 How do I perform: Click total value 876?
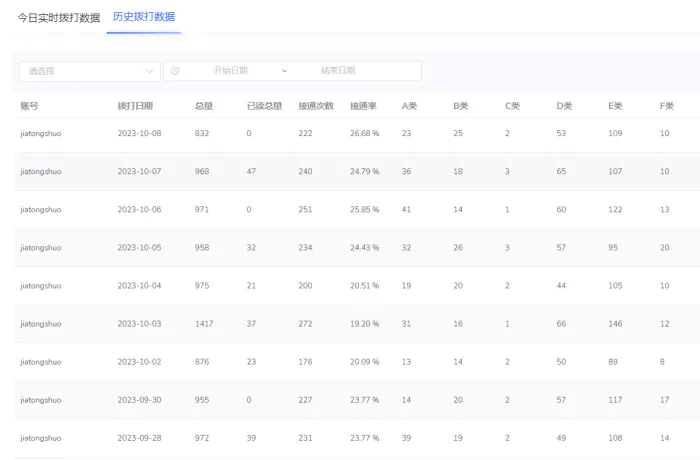[202, 362]
